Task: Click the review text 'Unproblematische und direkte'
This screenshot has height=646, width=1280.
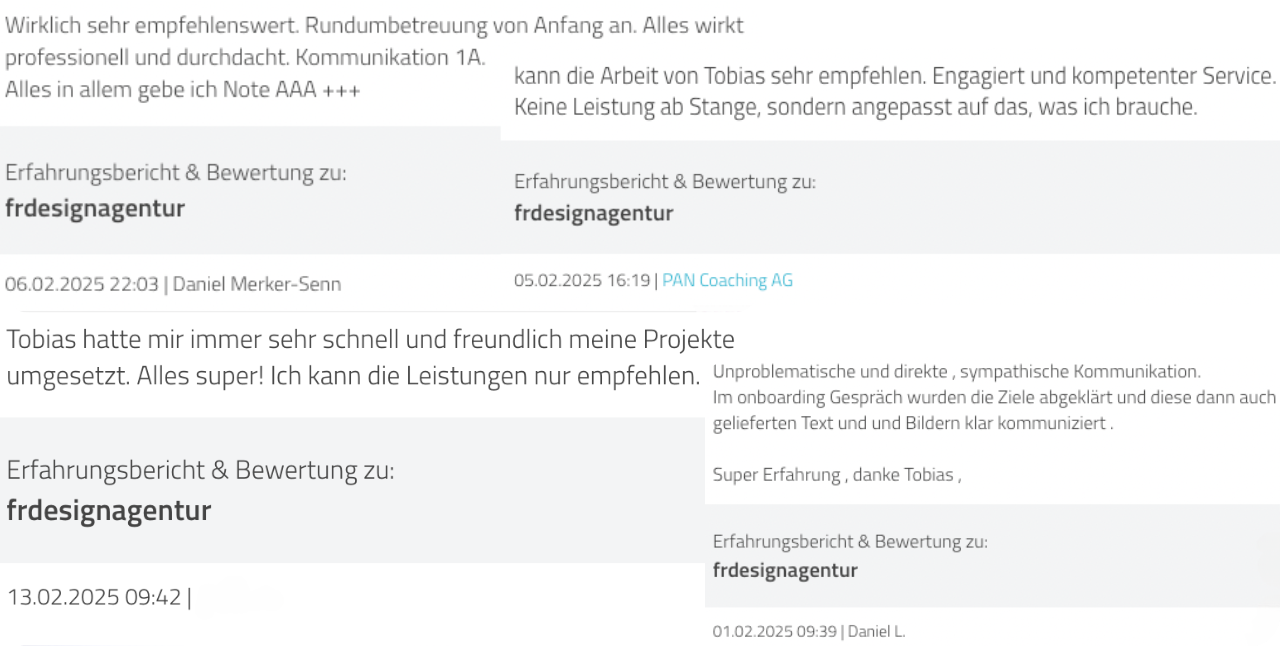Action: click(994, 397)
